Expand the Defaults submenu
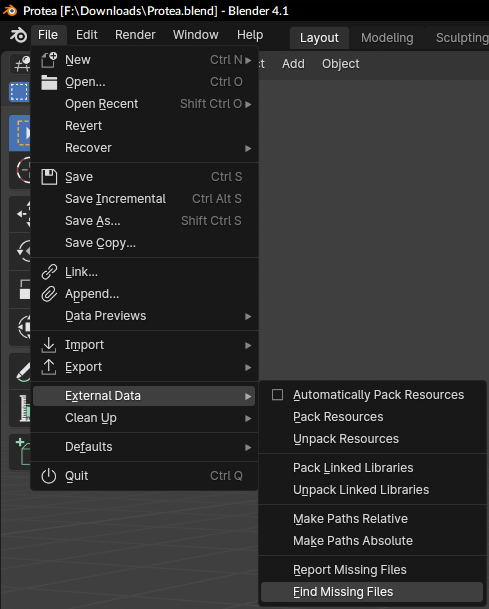The width and height of the screenshot is (489, 609). (x=144, y=447)
